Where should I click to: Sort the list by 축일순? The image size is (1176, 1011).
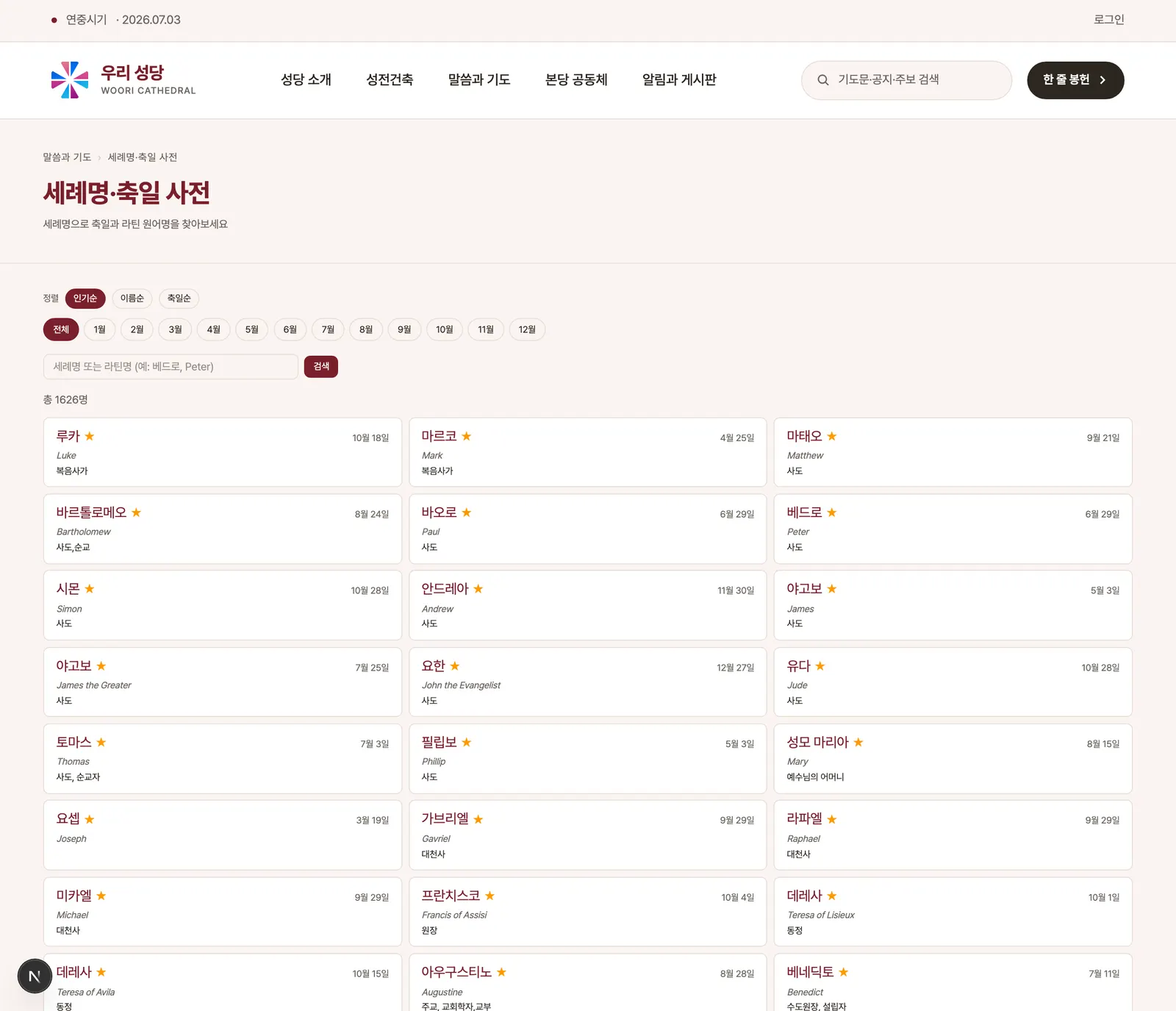179,299
